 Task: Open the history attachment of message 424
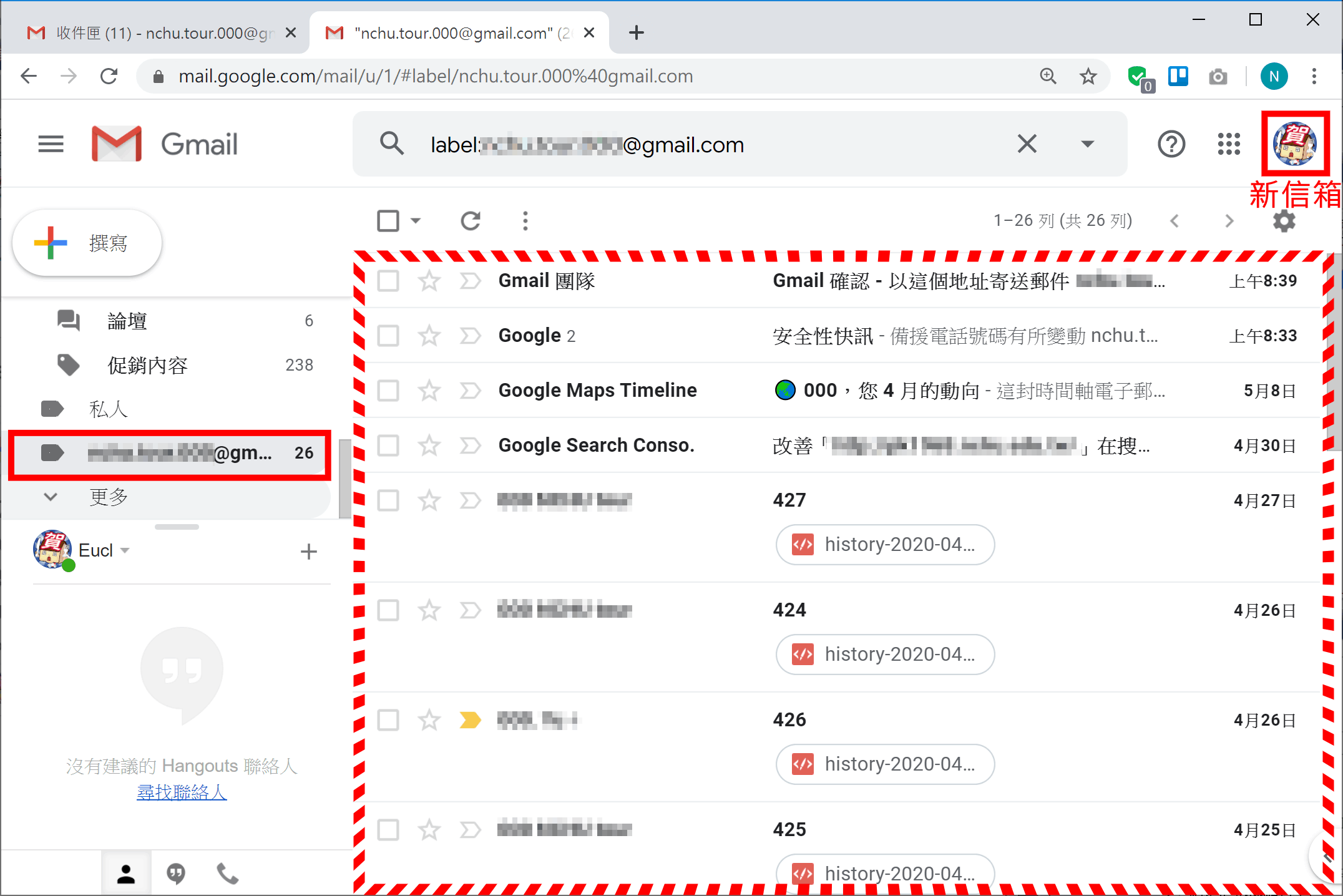click(x=885, y=654)
